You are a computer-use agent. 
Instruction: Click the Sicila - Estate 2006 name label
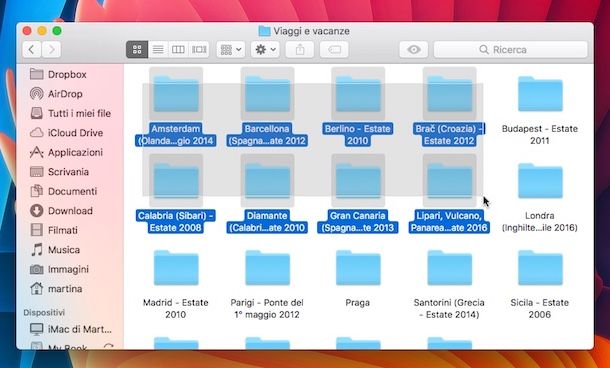[540, 308]
